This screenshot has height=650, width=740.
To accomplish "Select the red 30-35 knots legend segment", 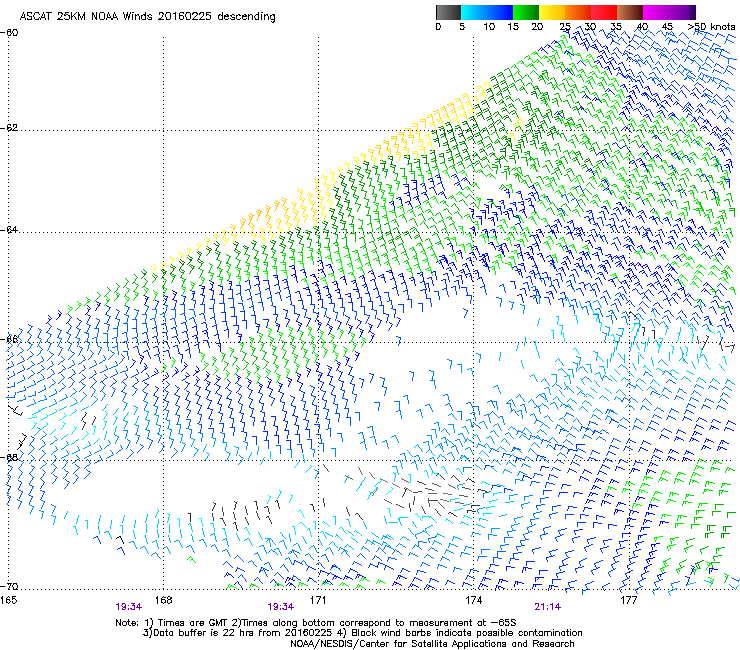I will (604, 12).
